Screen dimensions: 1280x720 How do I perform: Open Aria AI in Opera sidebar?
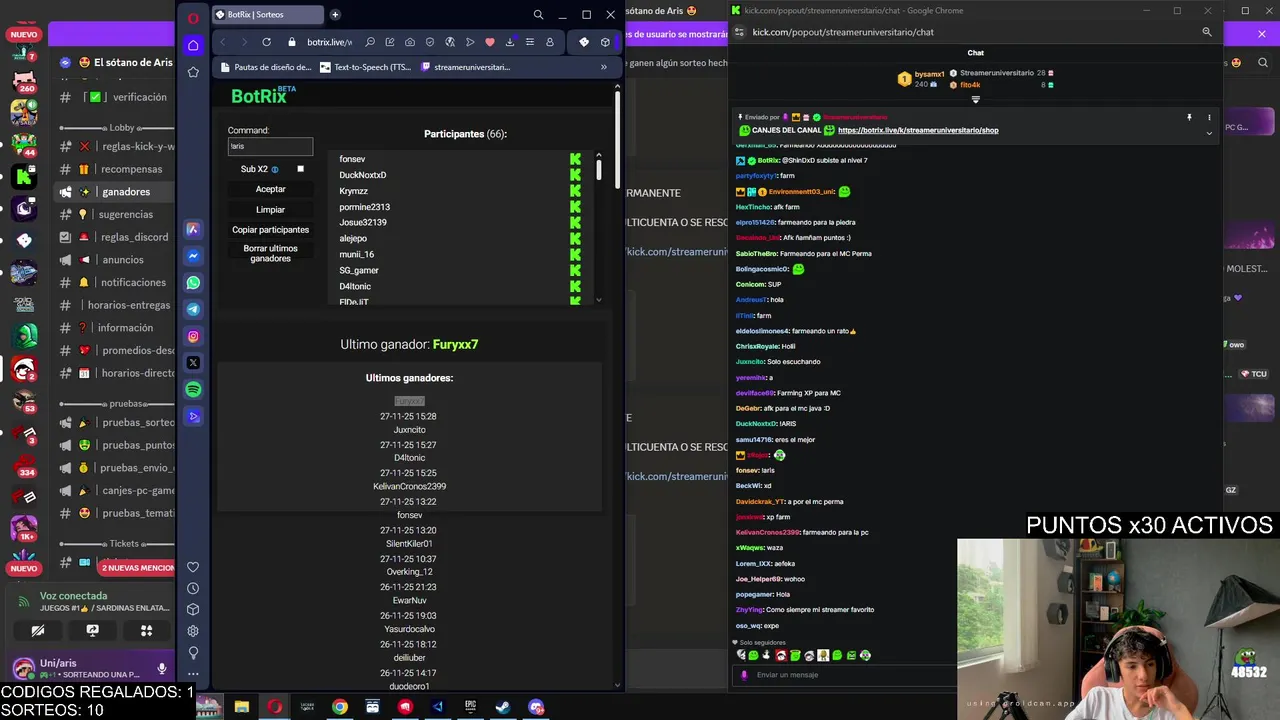193,229
